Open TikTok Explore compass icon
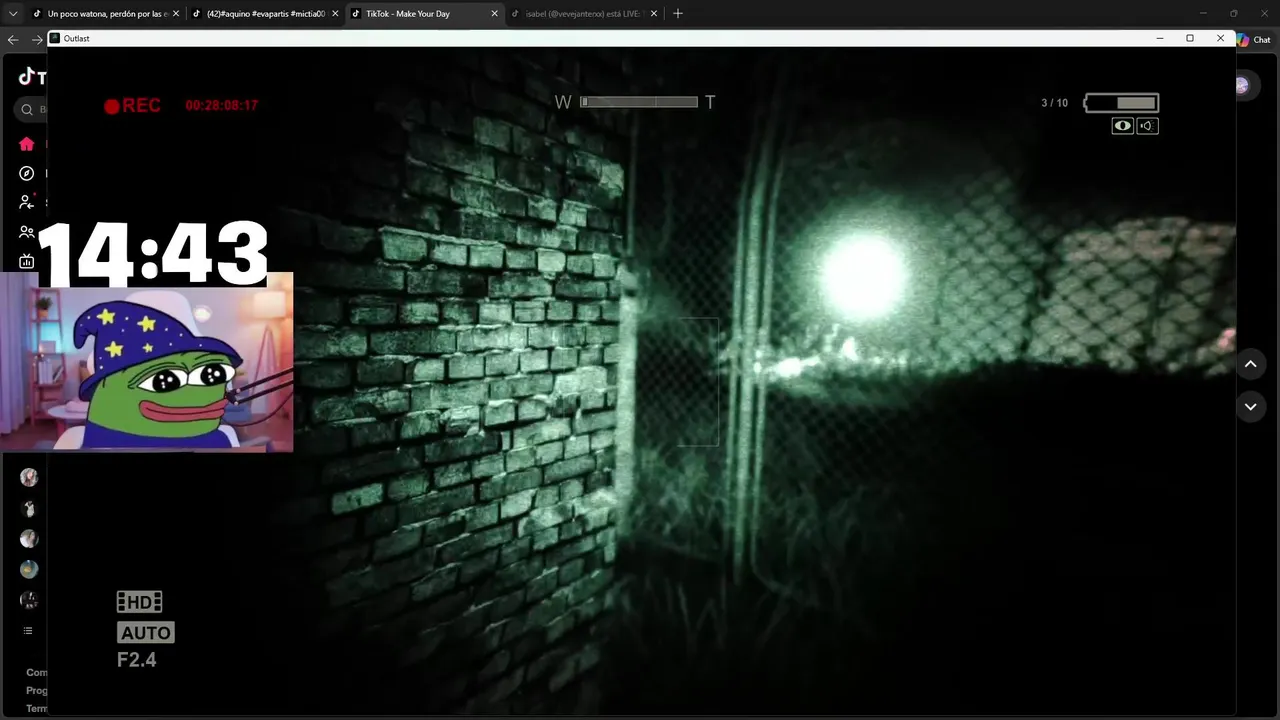Screen dimensions: 1280x720 (x=27, y=173)
